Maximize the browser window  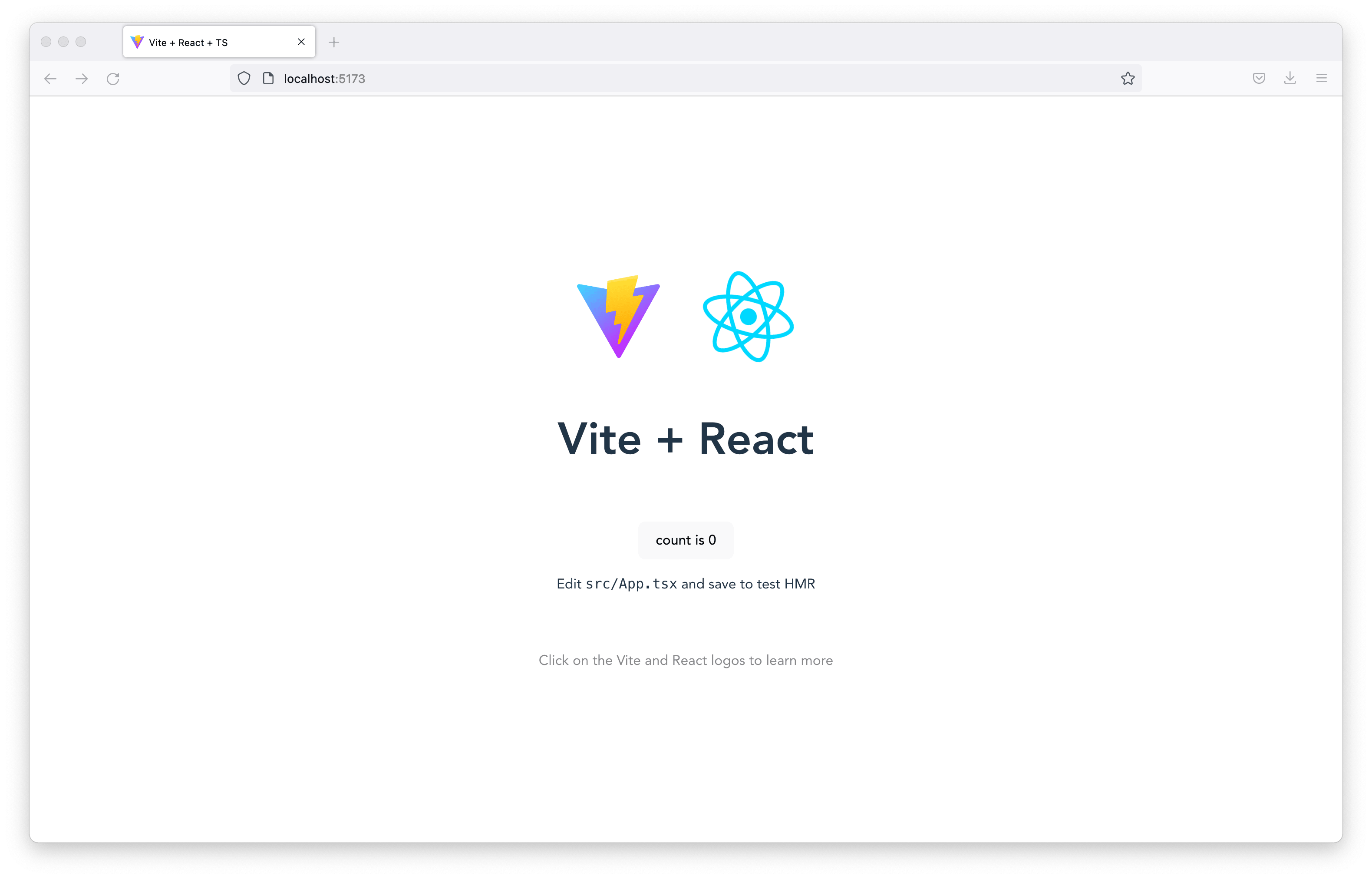(81, 42)
